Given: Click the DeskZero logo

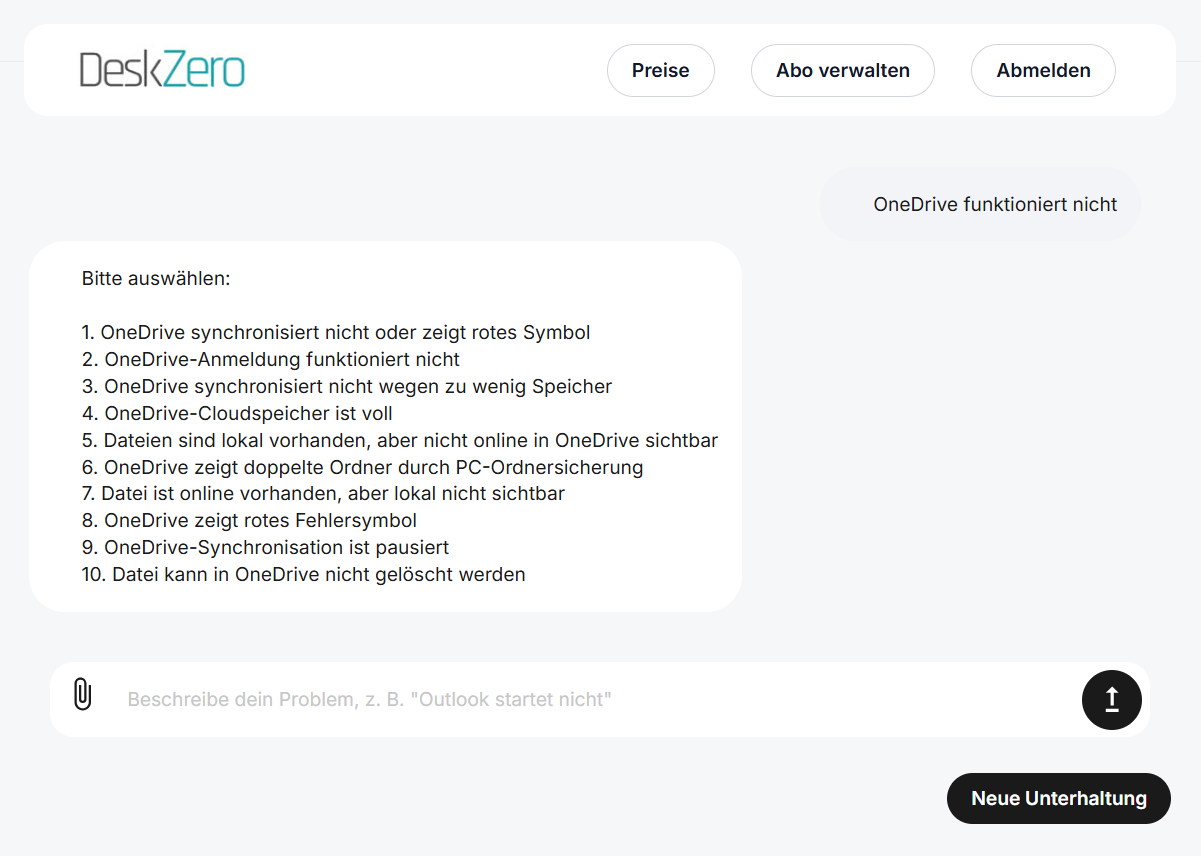Looking at the screenshot, I should tap(162, 70).
